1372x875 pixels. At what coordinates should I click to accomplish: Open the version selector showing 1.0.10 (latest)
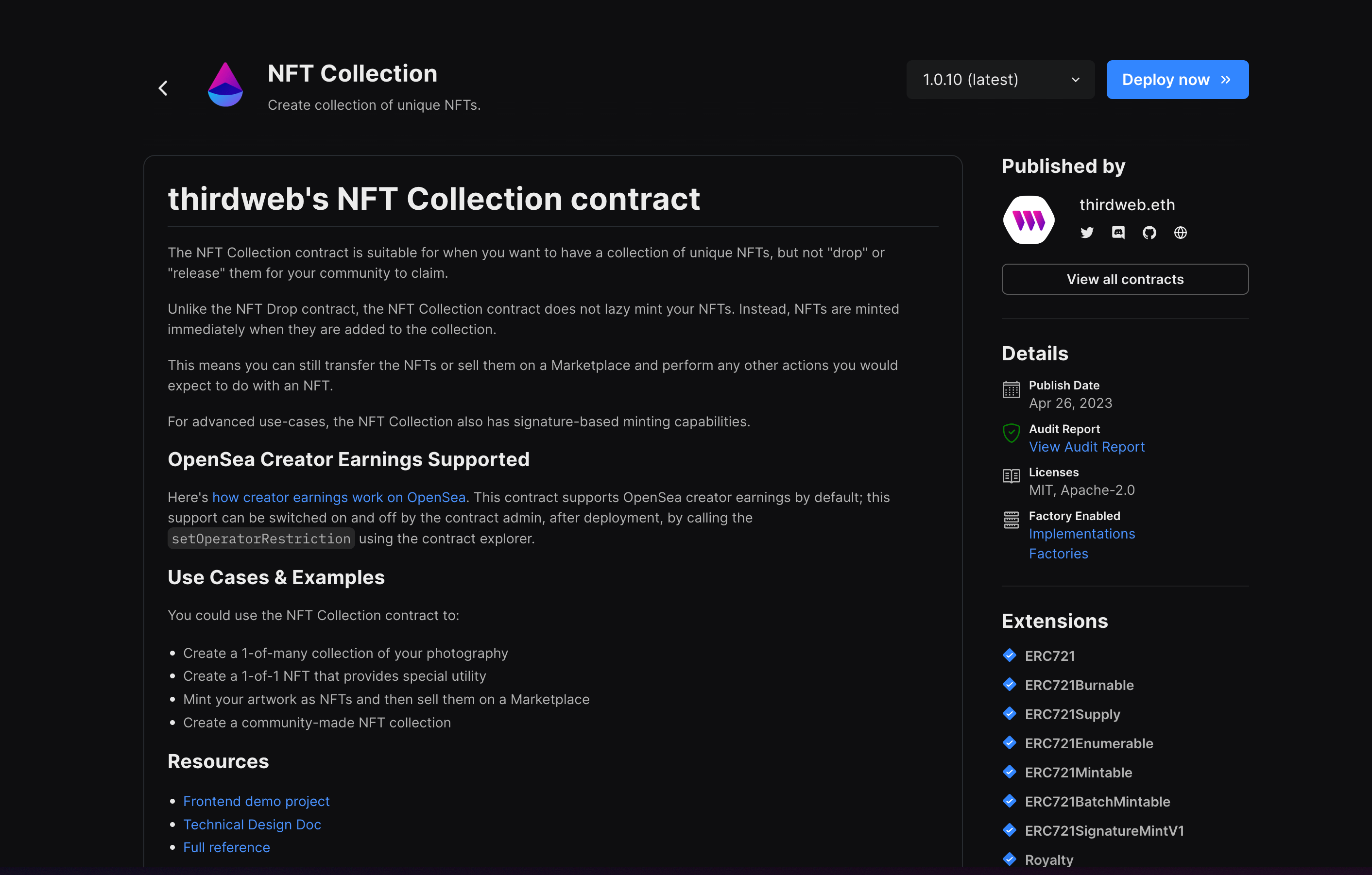tap(1000, 79)
